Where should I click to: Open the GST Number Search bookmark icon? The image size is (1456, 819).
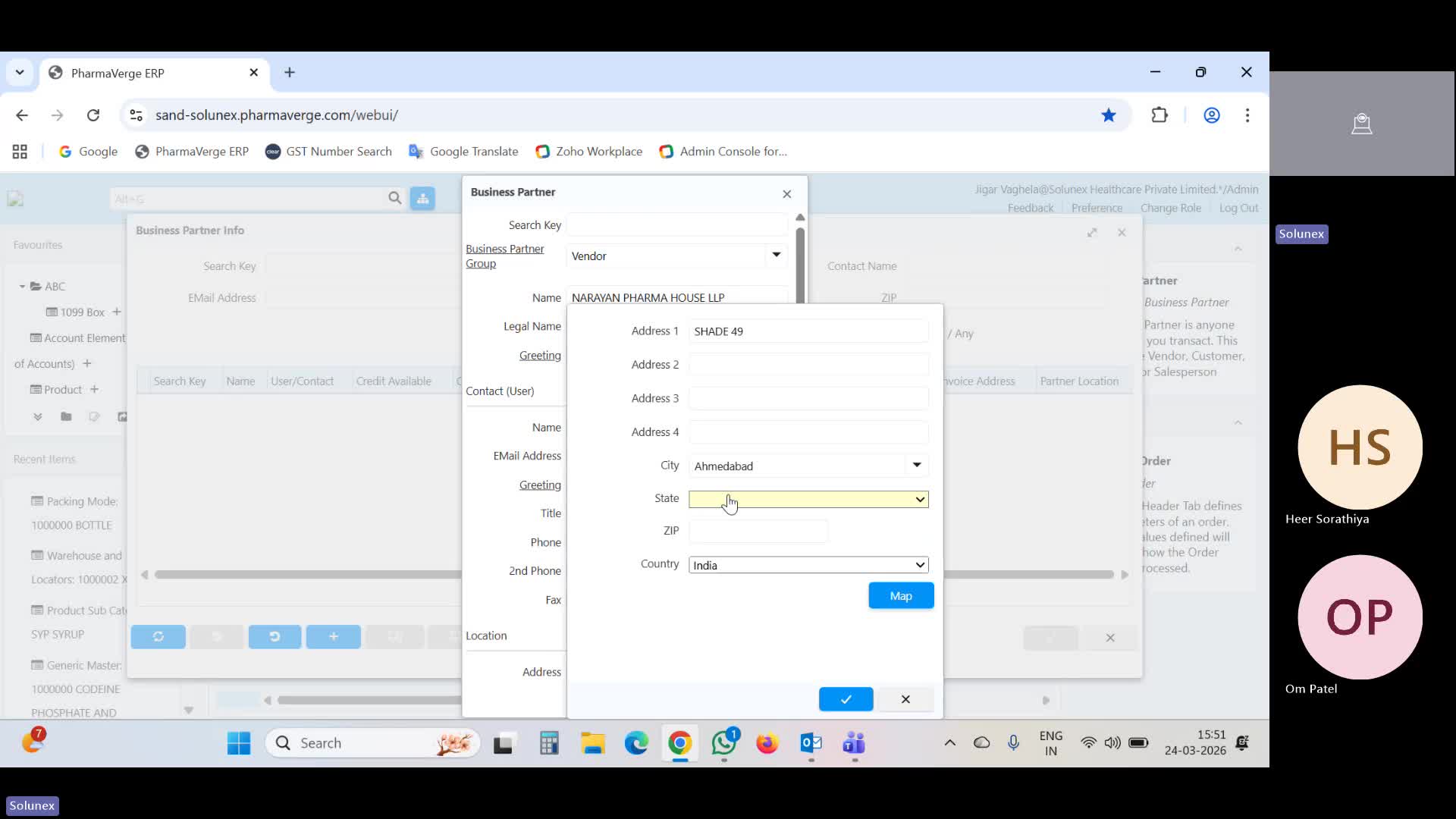click(271, 152)
